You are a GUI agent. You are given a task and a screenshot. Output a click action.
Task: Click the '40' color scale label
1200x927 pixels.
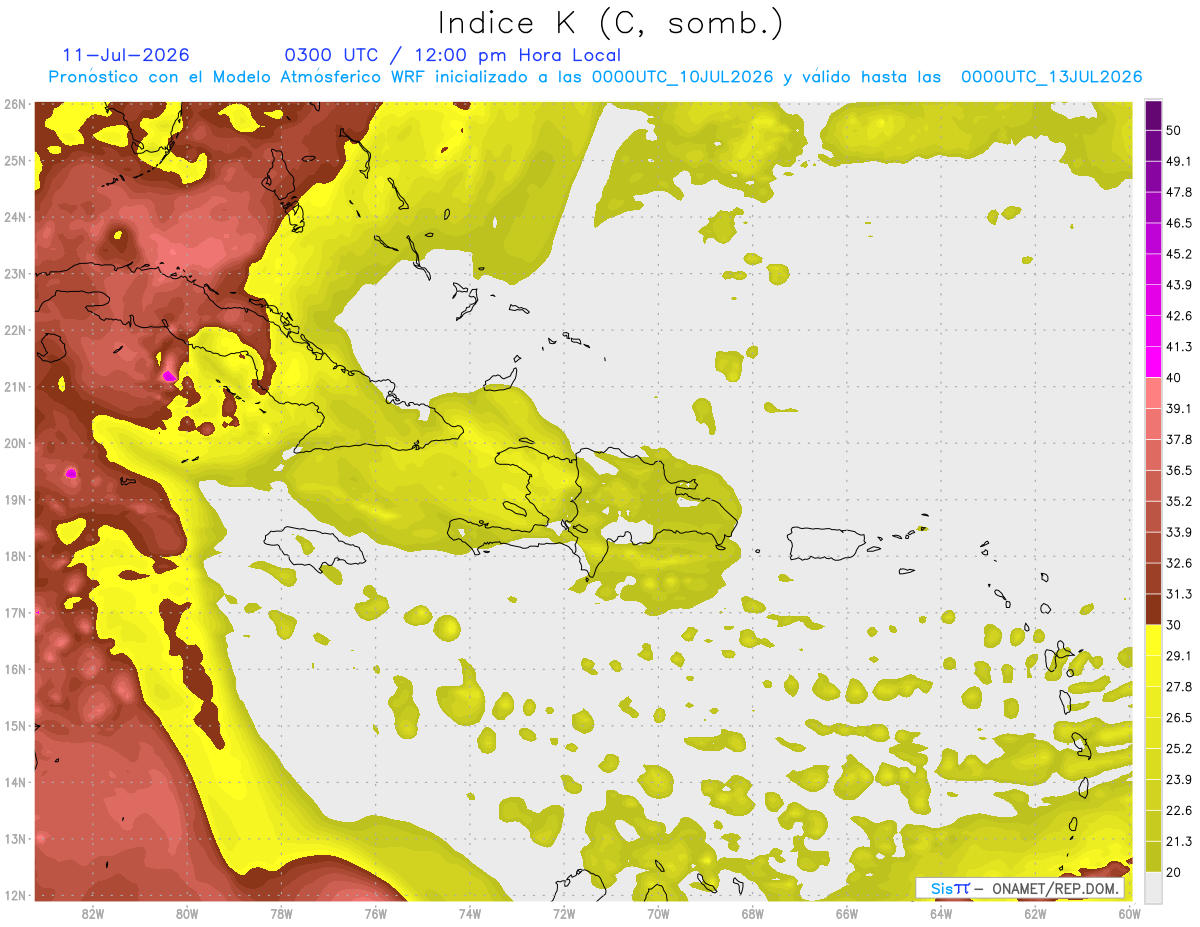pyautogui.click(x=1174, y=378)
